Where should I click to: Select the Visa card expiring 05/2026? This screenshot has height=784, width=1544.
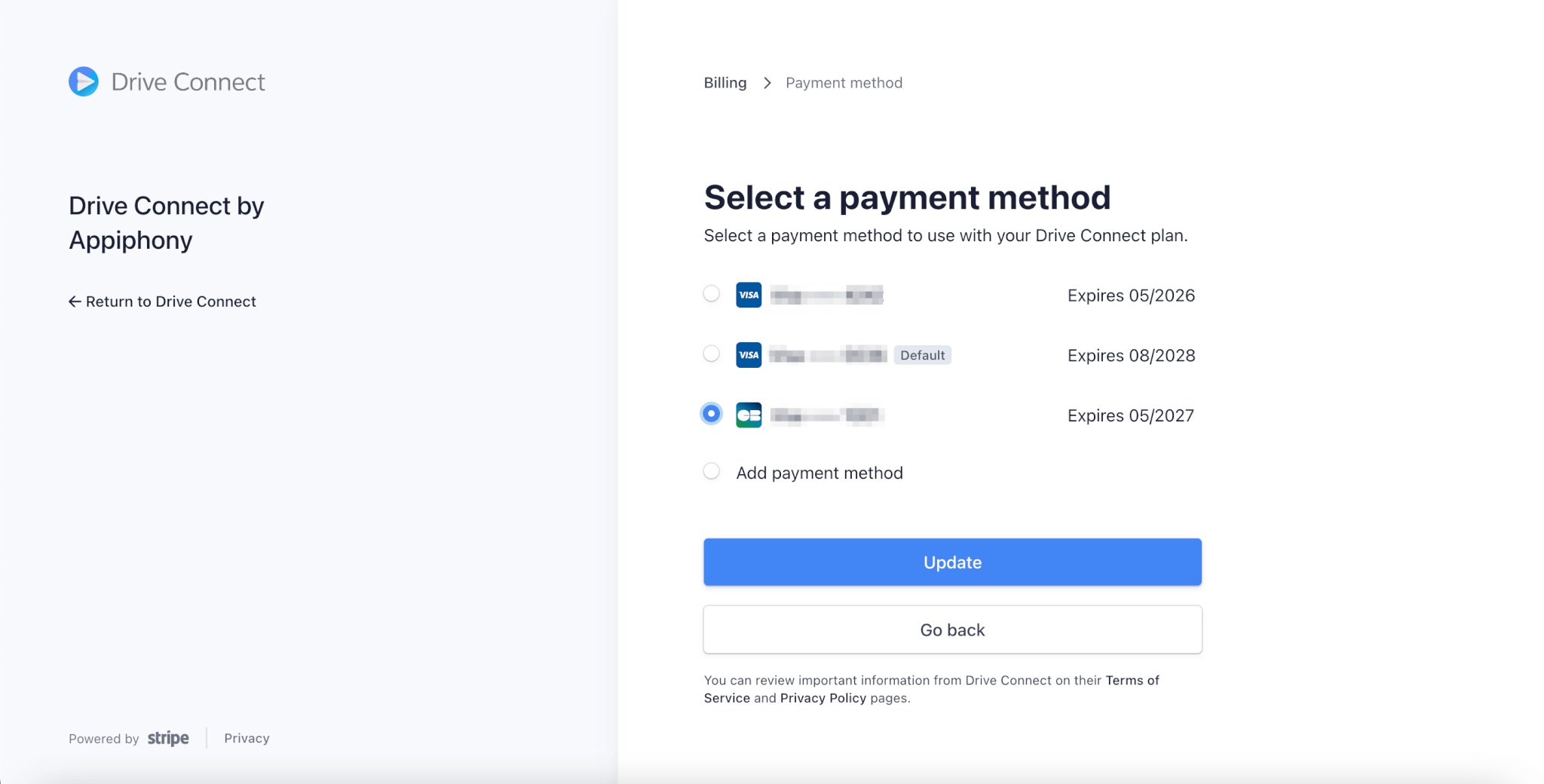pos(711,294)
